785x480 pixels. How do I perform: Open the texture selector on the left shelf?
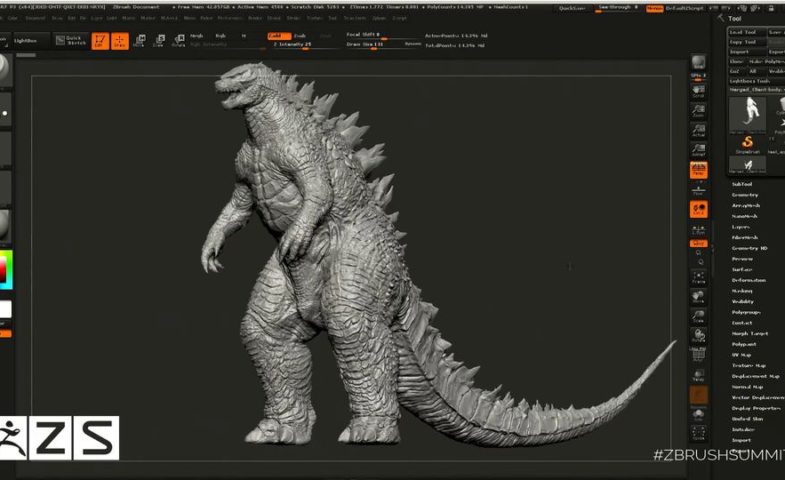pos(5,188)
